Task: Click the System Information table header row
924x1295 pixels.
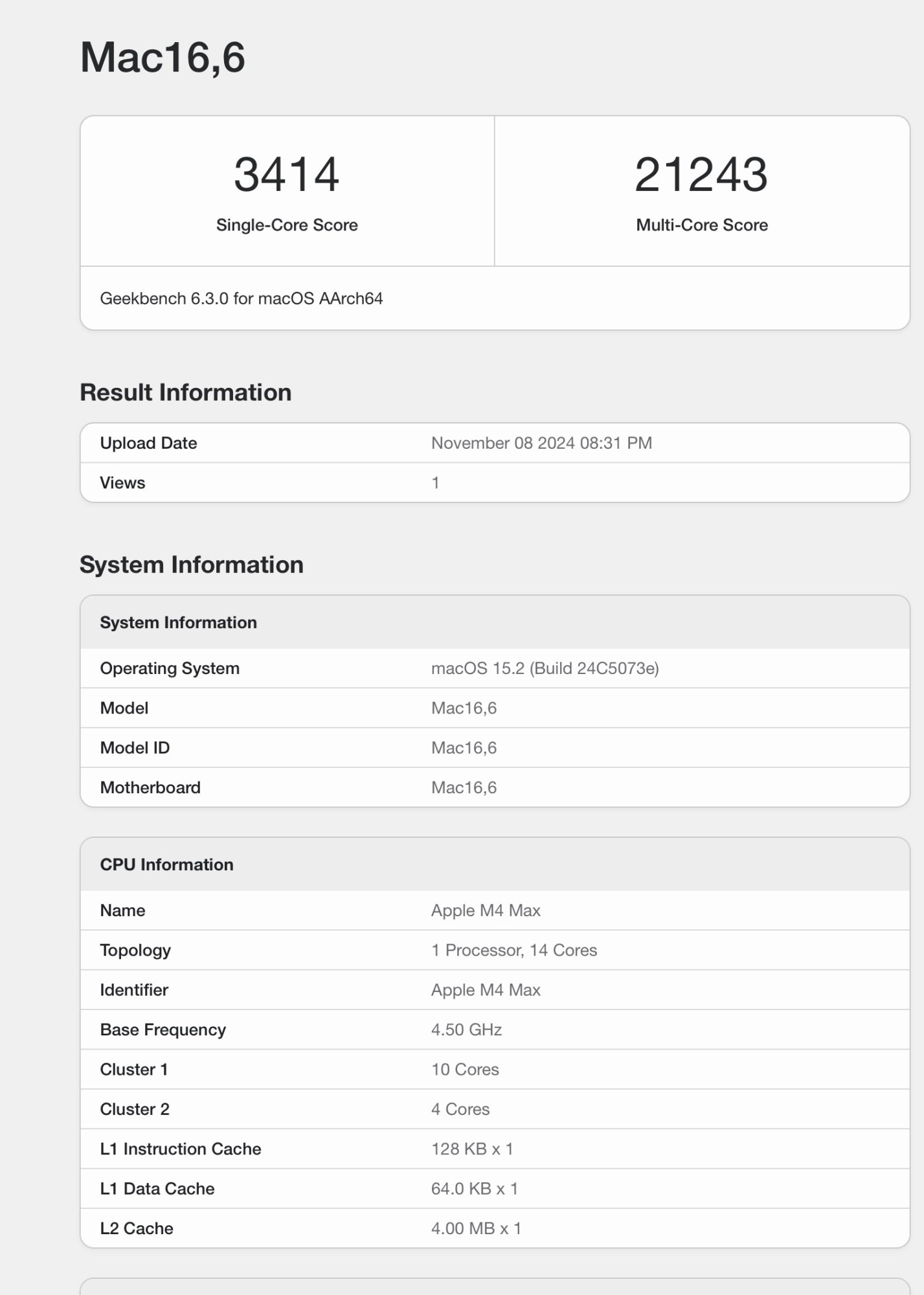Action: pos(495,622)
